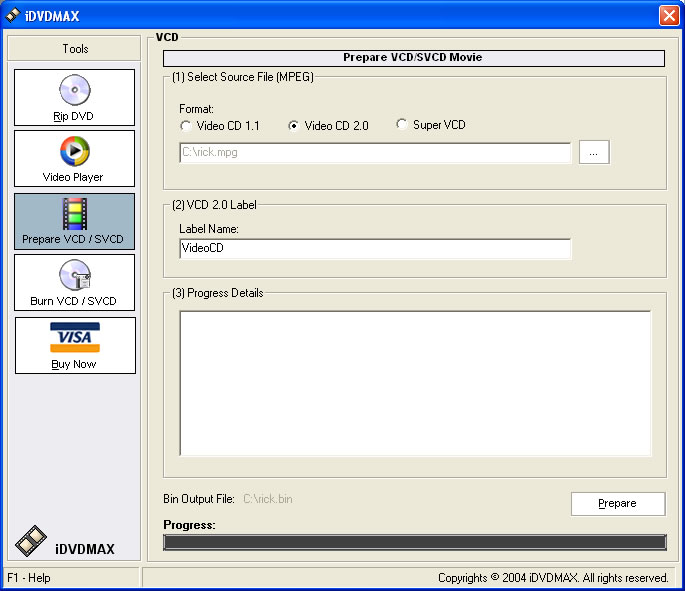Screen dimensions: 685x591
Task: Click the progress bar
Action: (415, 542)
